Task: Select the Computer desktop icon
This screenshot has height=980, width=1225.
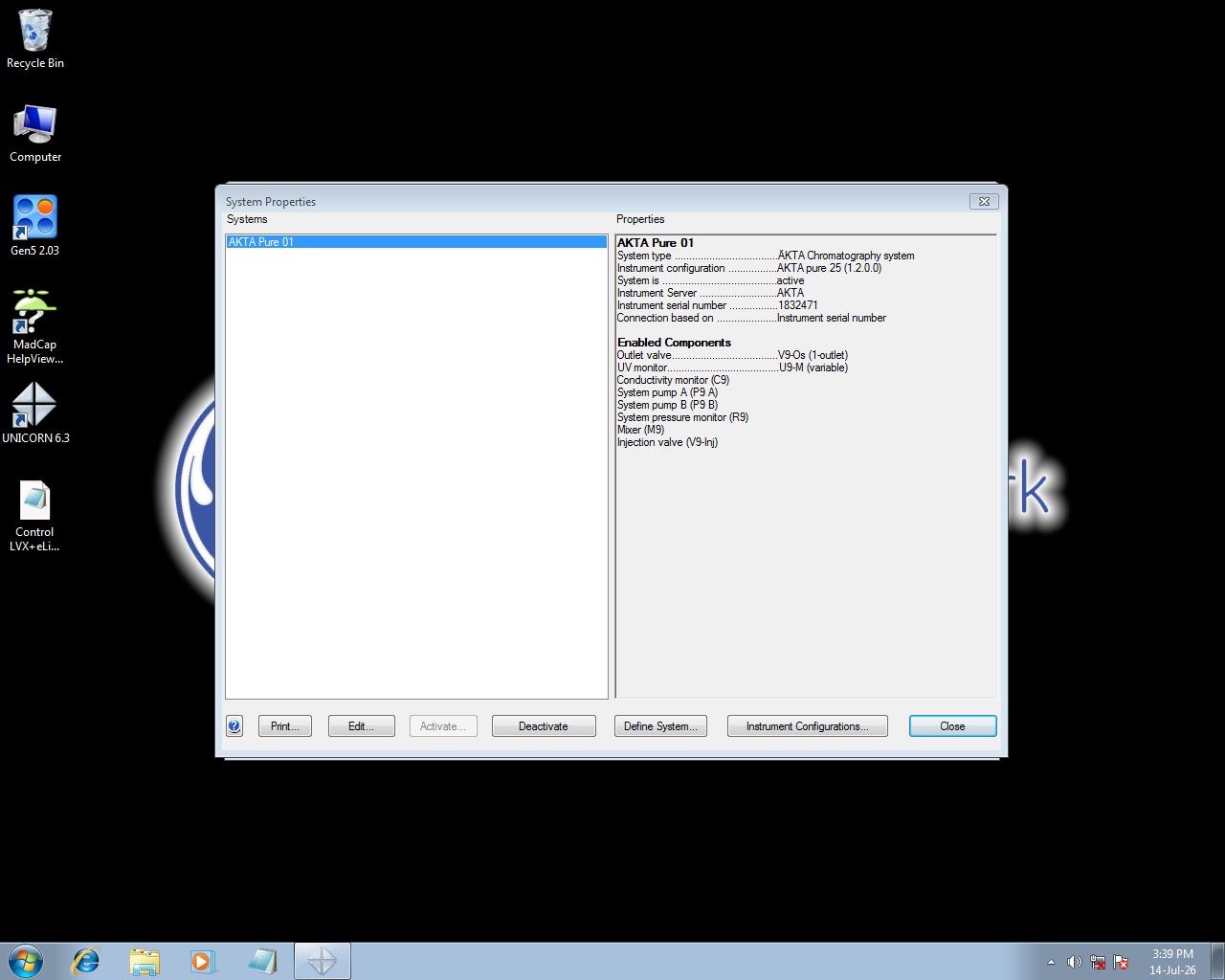Action: pyautogui.click(x=35, y=133)
